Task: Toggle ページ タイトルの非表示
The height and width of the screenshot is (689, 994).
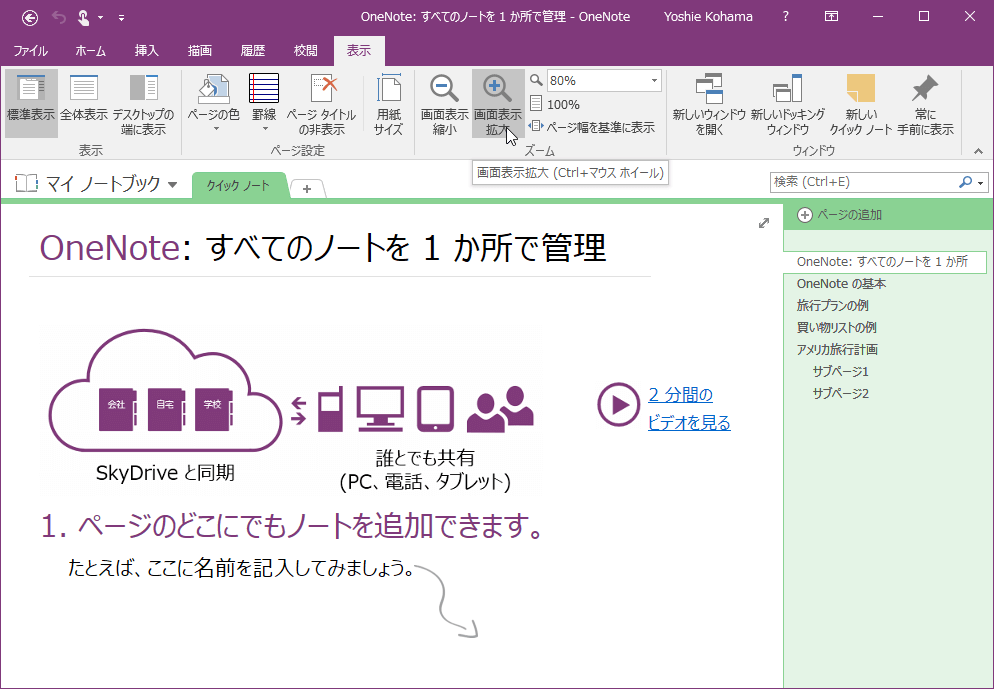Action: pos(321,104)
